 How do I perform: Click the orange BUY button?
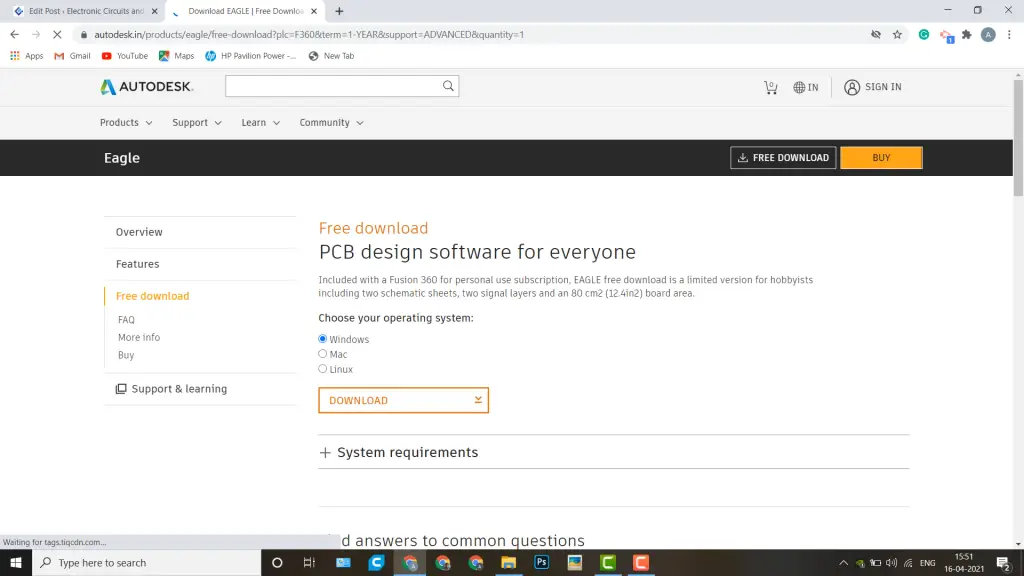click(x=881, y=157)
